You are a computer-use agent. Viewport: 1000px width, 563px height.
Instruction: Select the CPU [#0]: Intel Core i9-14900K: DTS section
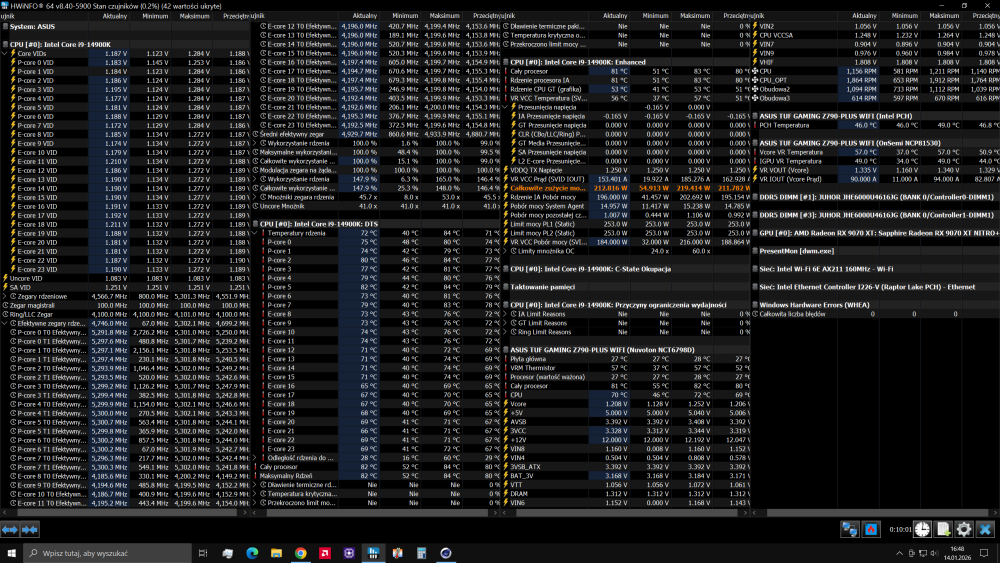(320, 223)
